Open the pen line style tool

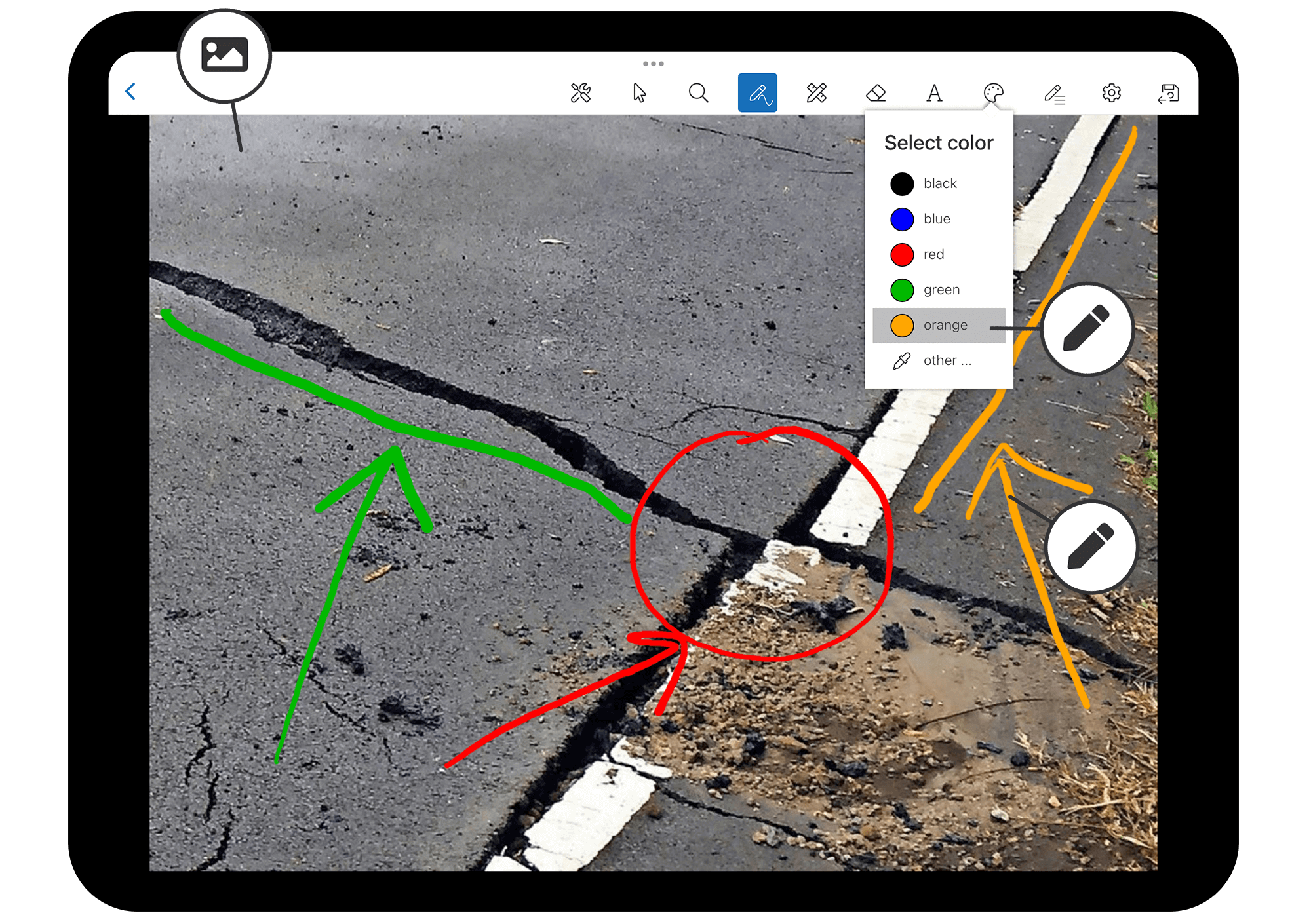coord(1054,94)
